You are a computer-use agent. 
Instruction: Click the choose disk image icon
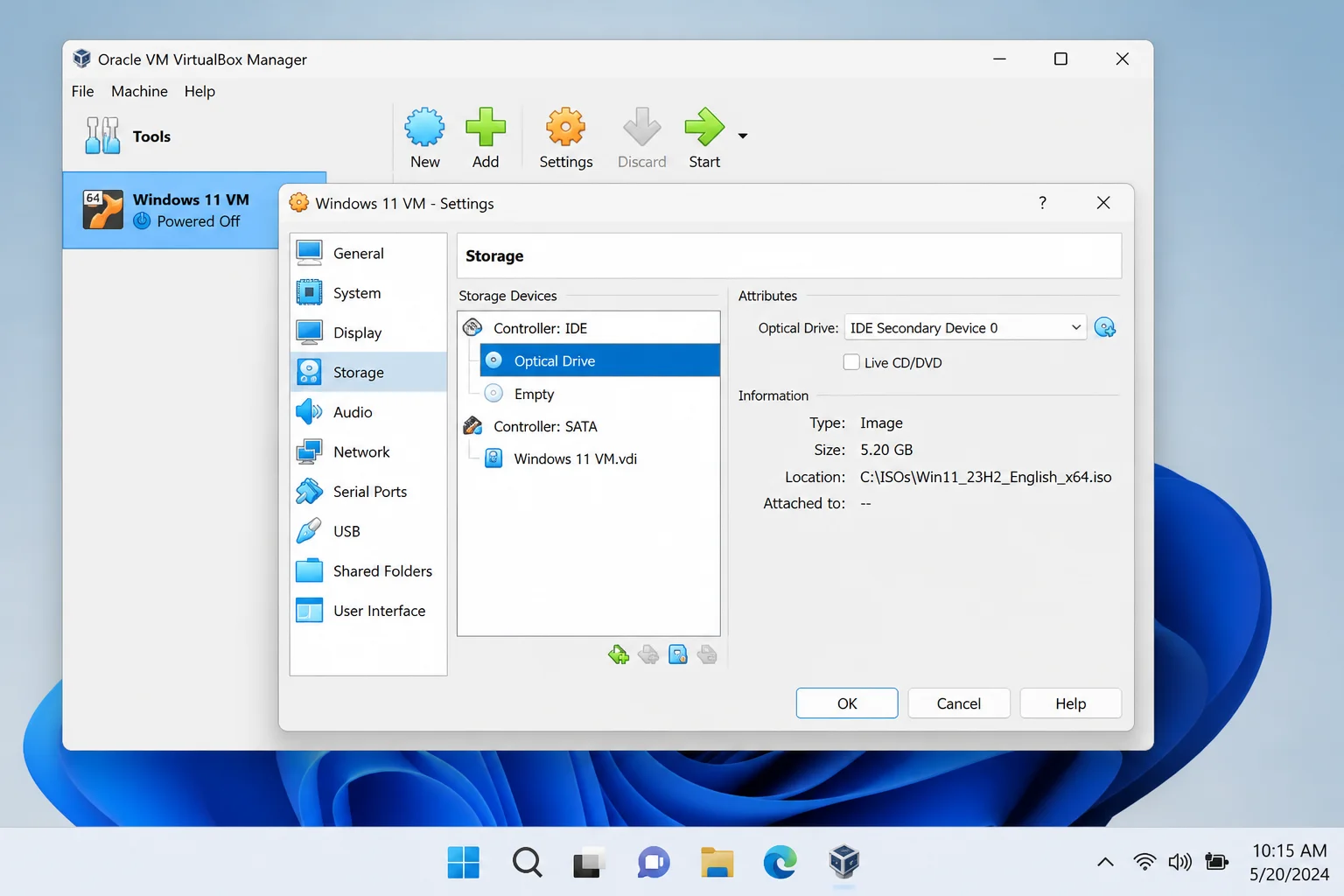click(1105, 327)
